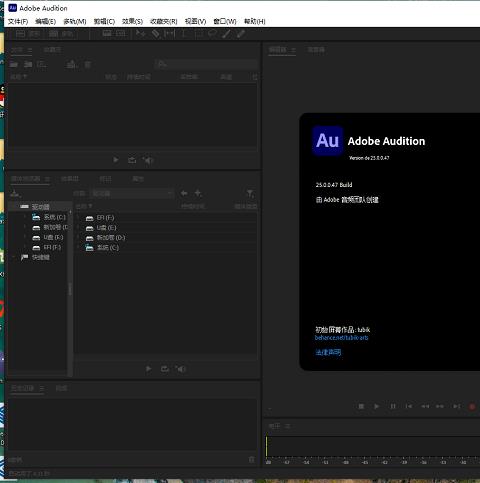Switch to Multitrack editor view
The width and height of the screenshot is (480, 483).
[61, 34]
